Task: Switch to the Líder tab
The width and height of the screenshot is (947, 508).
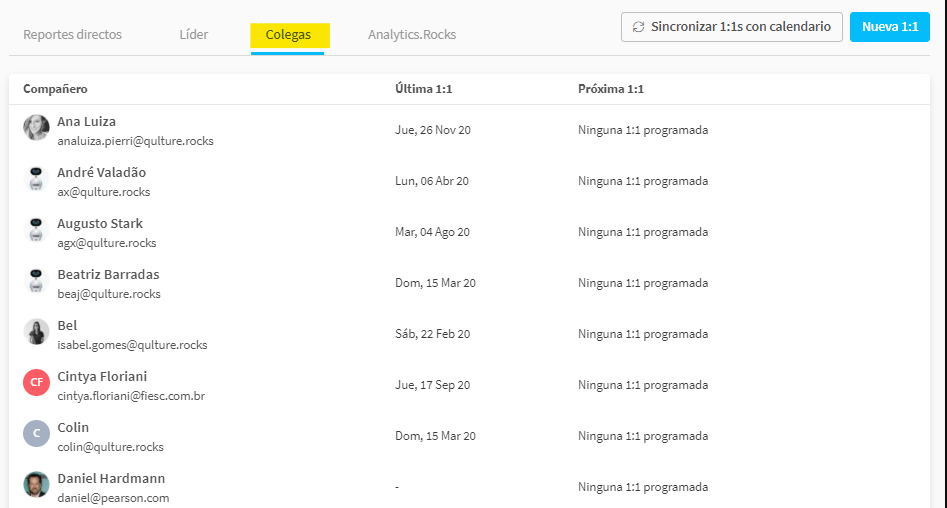Action: 194,34
